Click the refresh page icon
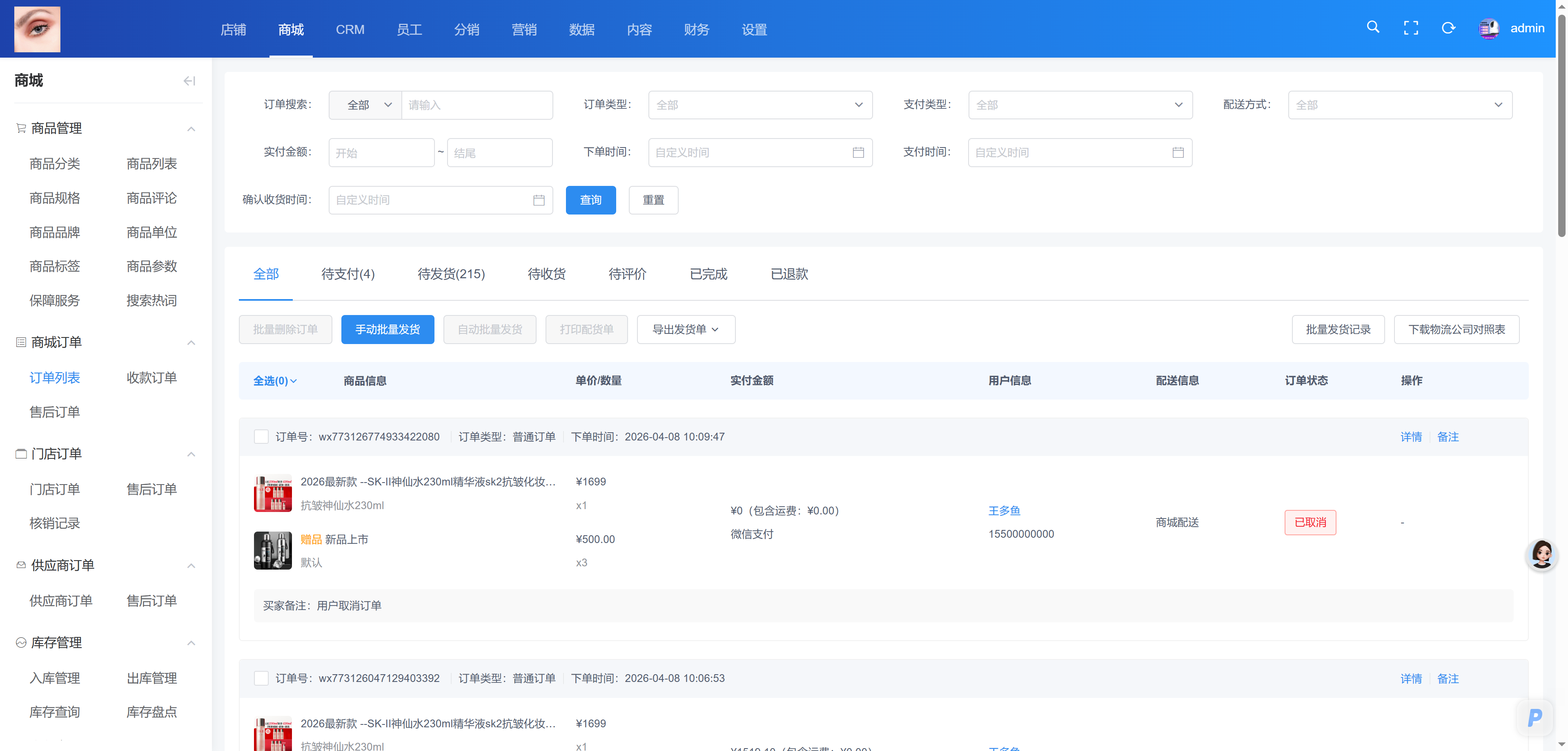 tap(1448, 28)
